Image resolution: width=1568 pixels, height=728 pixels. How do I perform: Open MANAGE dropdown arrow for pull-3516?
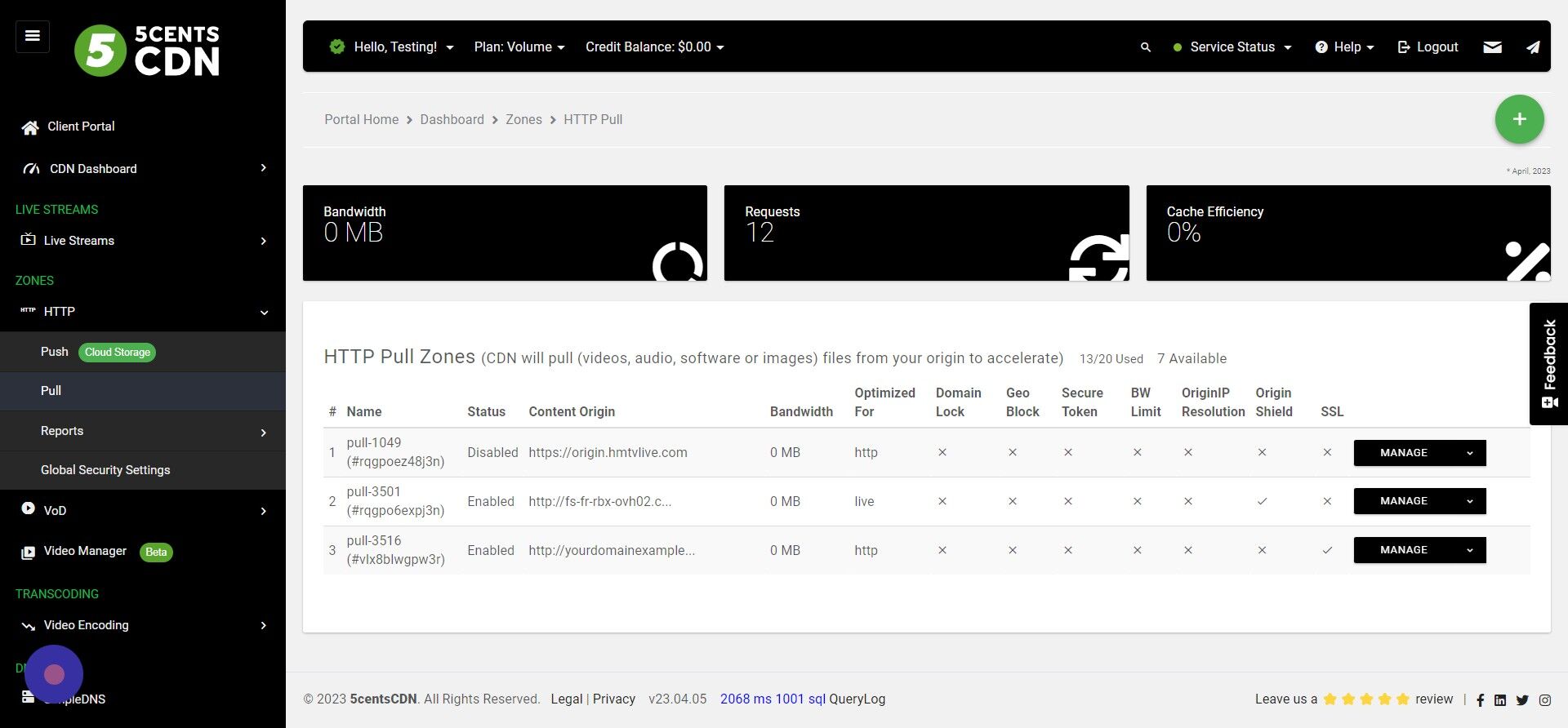pos(1469,550)
